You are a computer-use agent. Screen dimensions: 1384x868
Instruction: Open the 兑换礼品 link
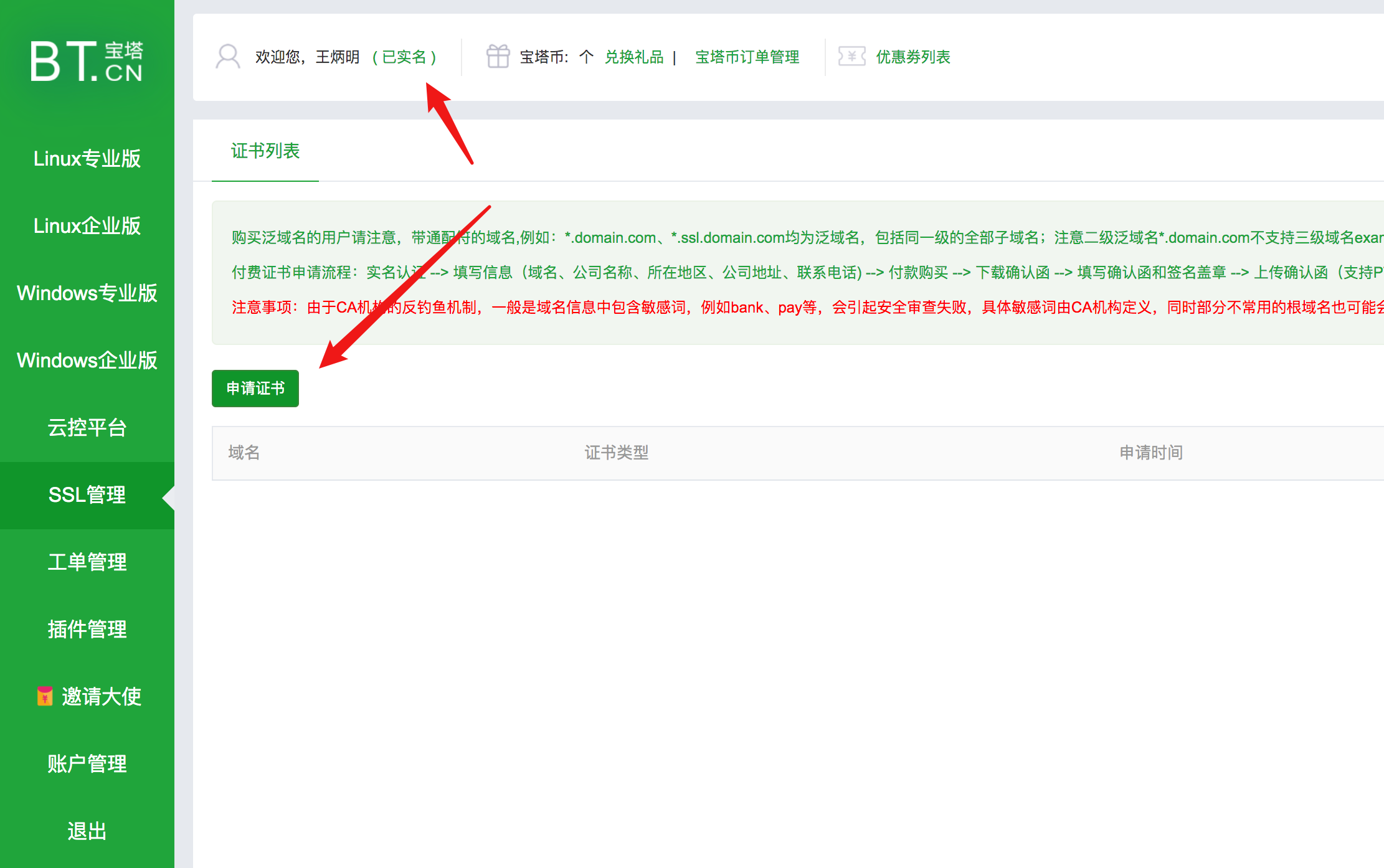[x=634, y=57]
